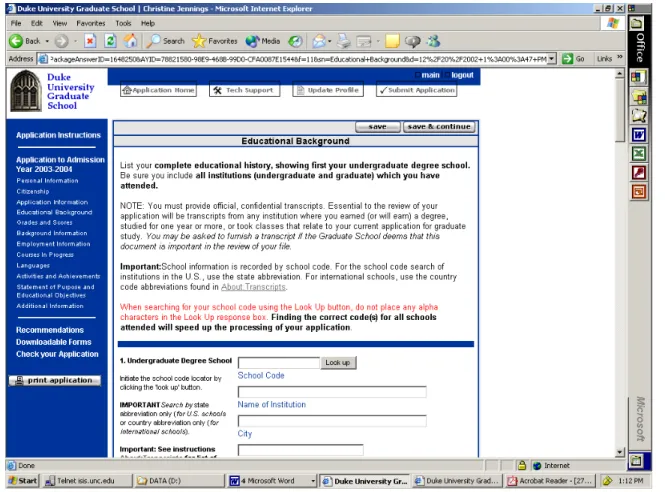Click the Stop loading icon
Viewport: 665px width, 492px height.
click(90, 41)
